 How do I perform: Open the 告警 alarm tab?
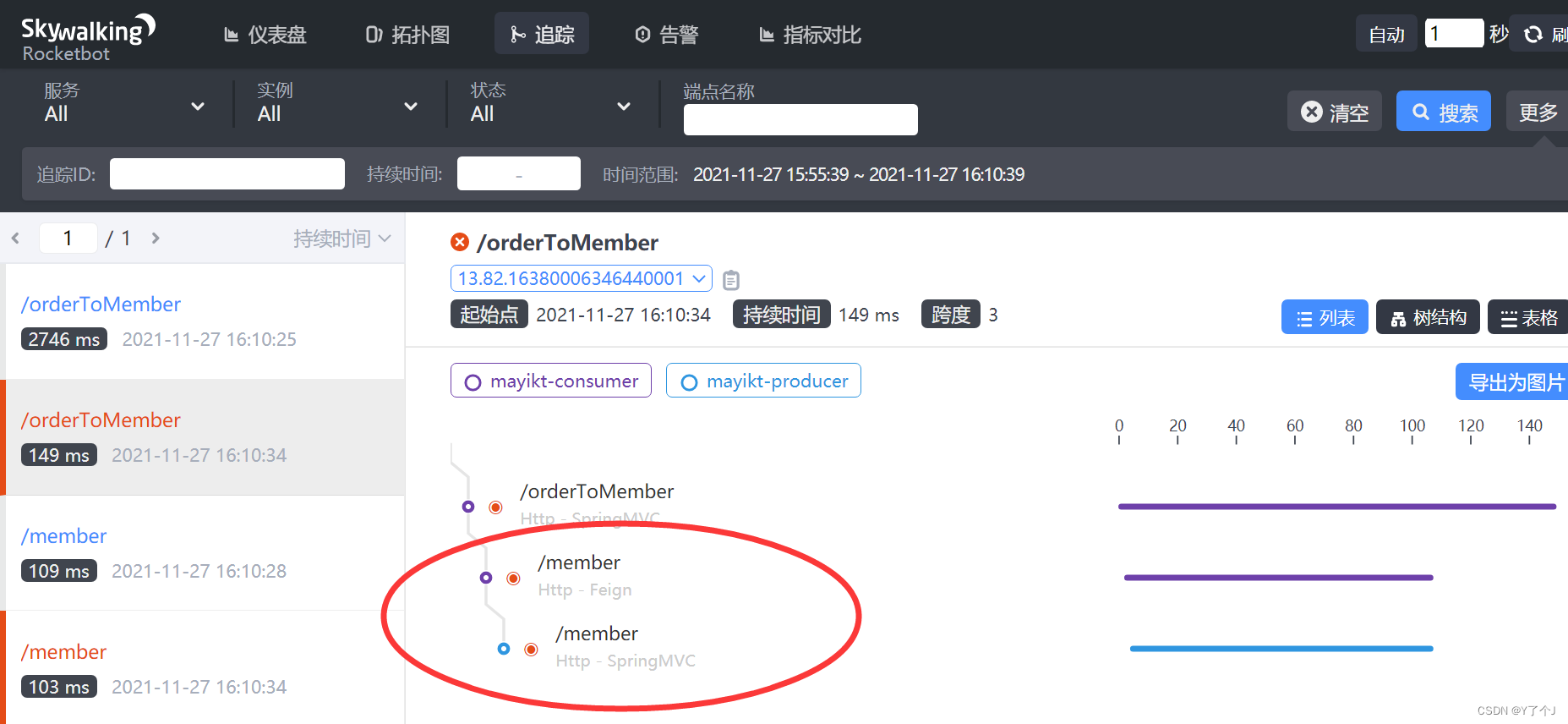click(x=667, y=35)
